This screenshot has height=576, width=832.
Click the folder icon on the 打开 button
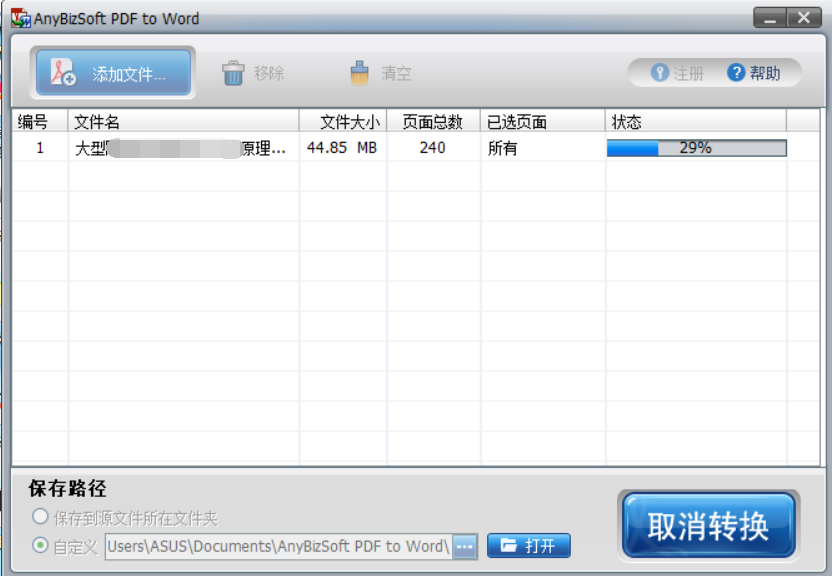[x=508, y=545]
